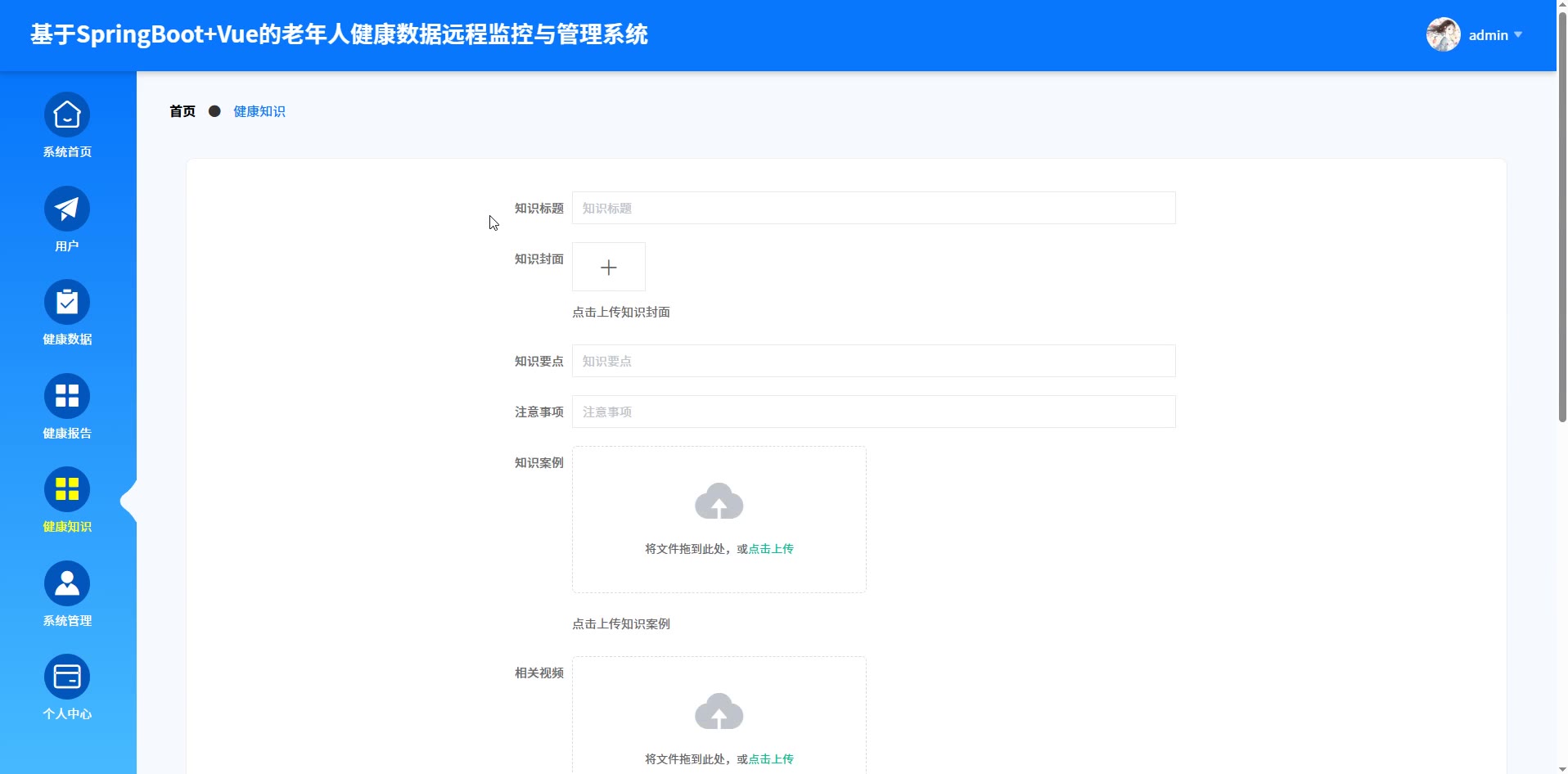This screenshot has width=1568, height=774.
Task: Click the 注意事项 field label
Action: (539, 412)
